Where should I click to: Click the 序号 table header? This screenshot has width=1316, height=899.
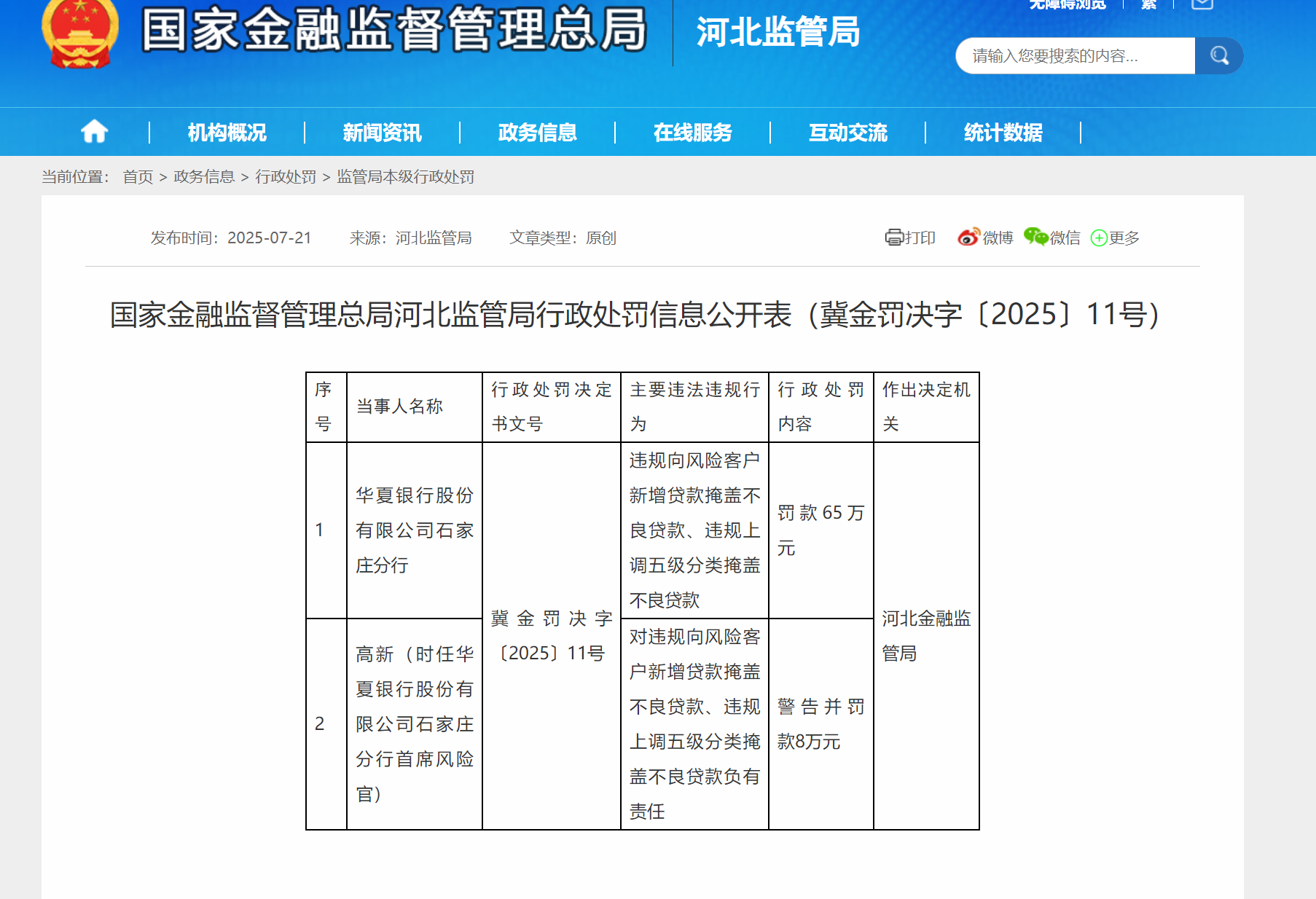[326, 407]
